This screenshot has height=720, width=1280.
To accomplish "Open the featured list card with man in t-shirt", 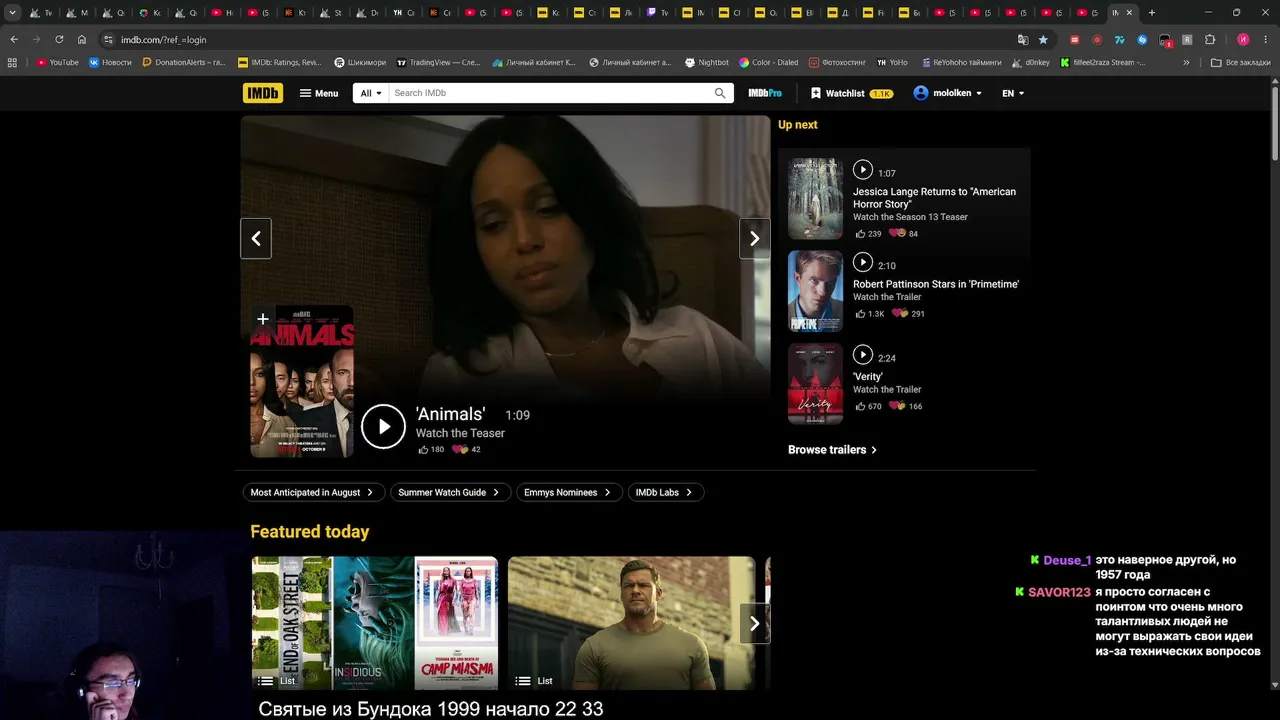I will pos(631,623).
